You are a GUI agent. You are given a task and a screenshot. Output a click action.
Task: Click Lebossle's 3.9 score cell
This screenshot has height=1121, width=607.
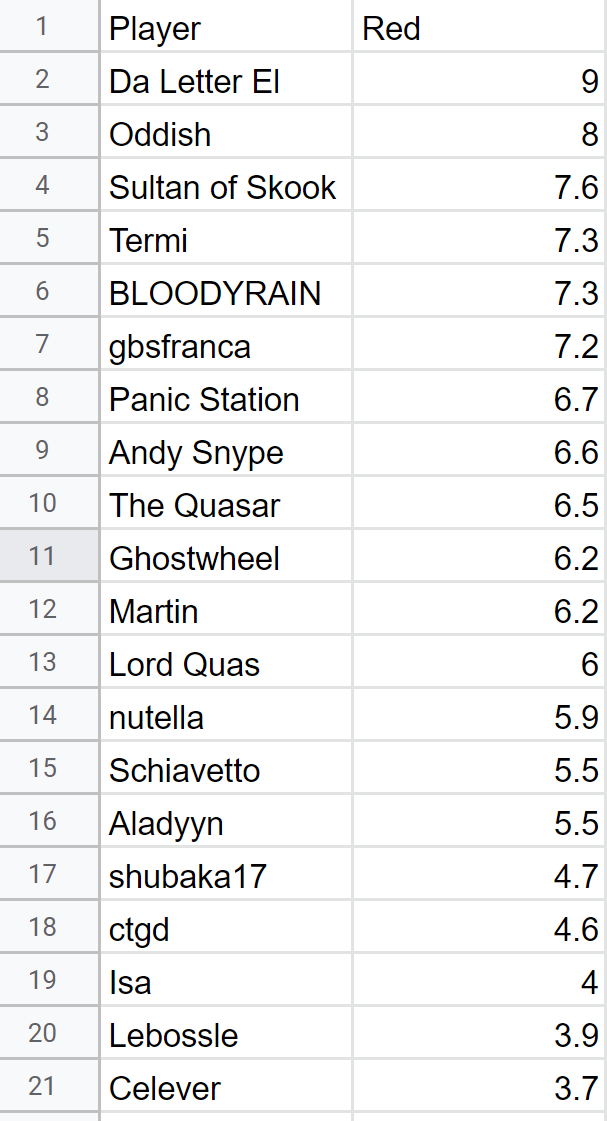[x=478, y=1035]
